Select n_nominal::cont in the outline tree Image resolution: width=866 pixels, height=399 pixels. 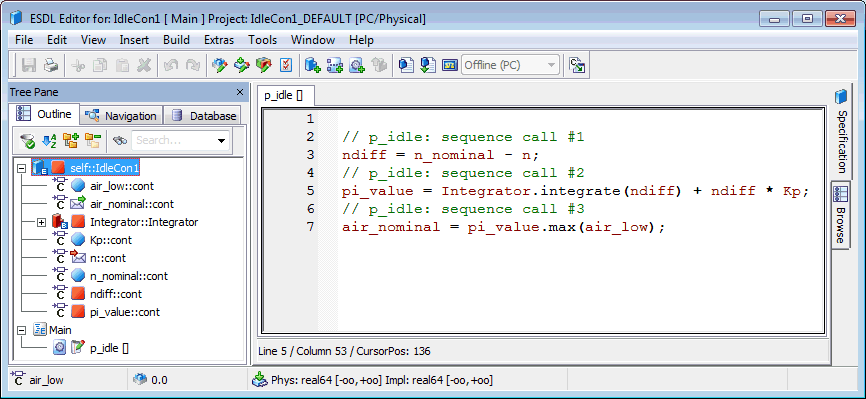click(x=129, y=276)
